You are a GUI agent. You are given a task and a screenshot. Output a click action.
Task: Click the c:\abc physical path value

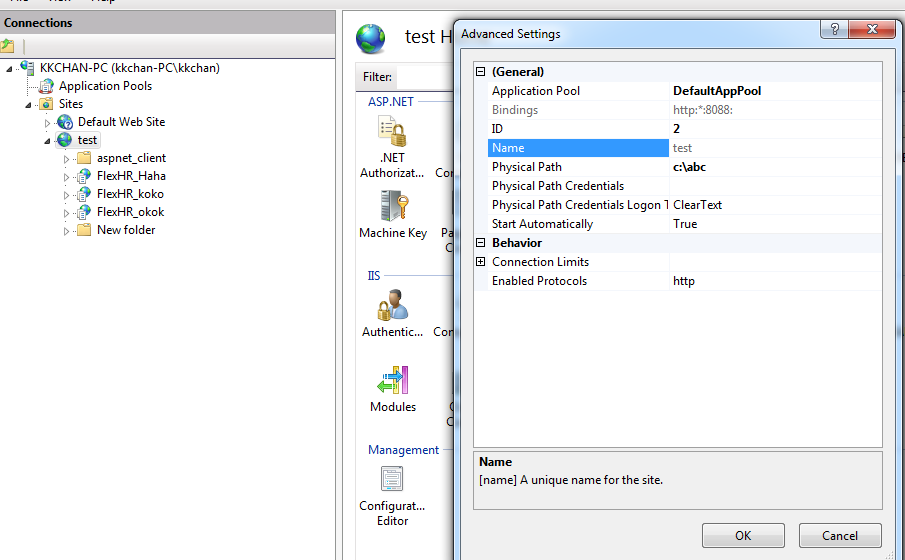coord(775,167)
